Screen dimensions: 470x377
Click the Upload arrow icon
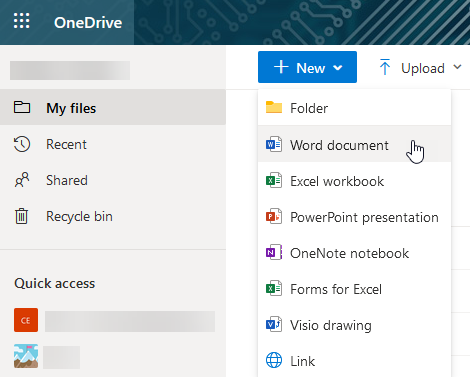click(x=385, y=67)
